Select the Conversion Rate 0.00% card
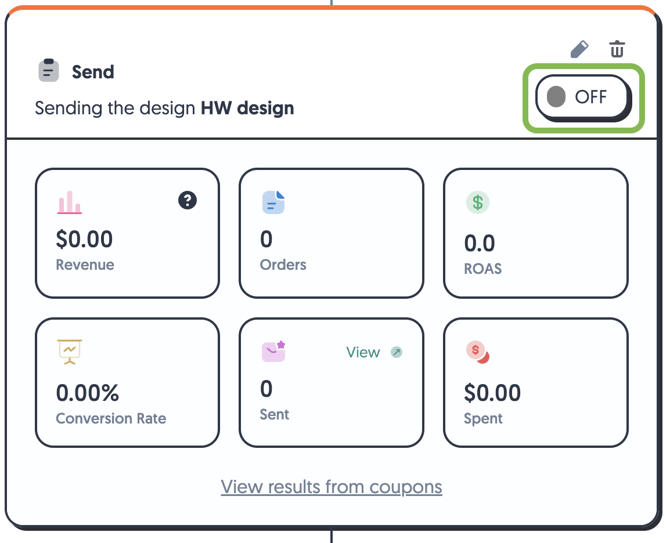 point(127,383)
